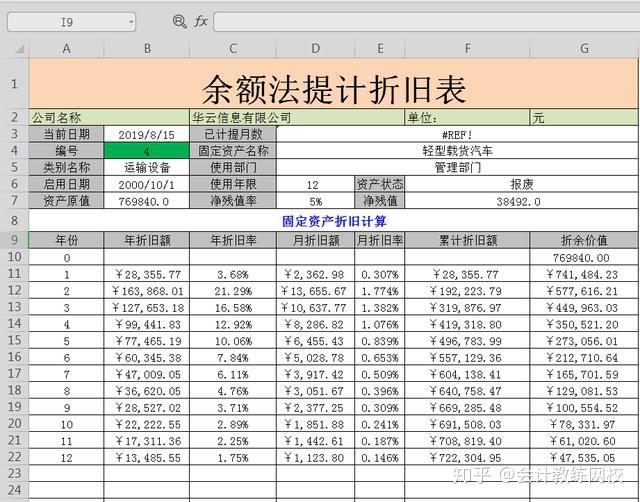Click the fx insert function icon

[200, 21]
